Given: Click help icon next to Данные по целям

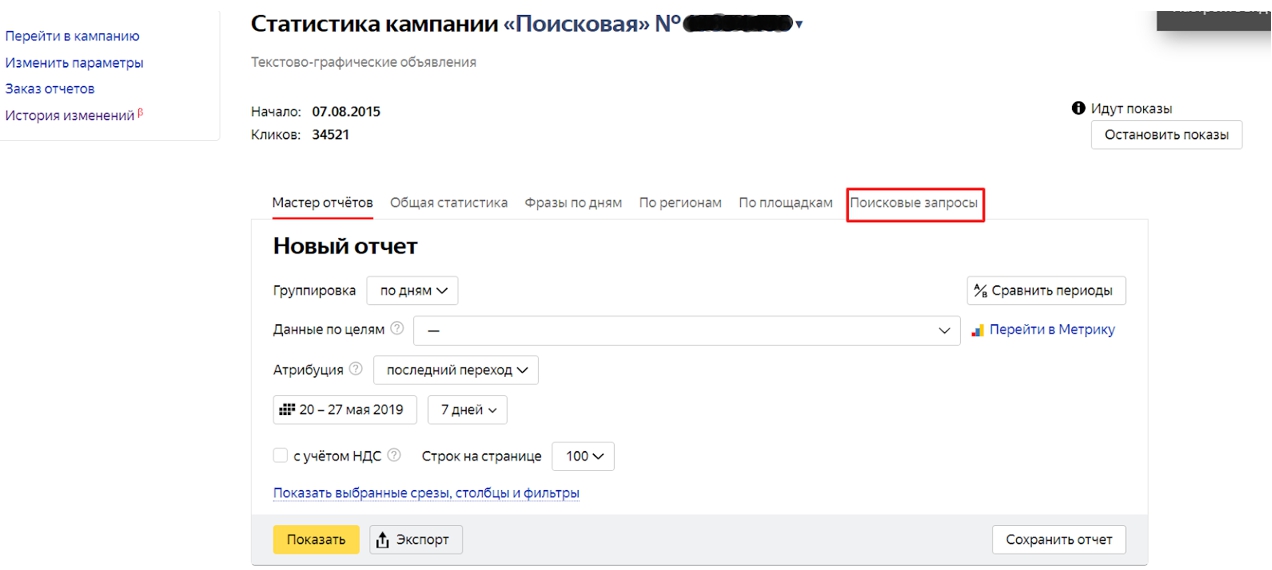Looking at the screenshot, I should [x=397, y=329].
